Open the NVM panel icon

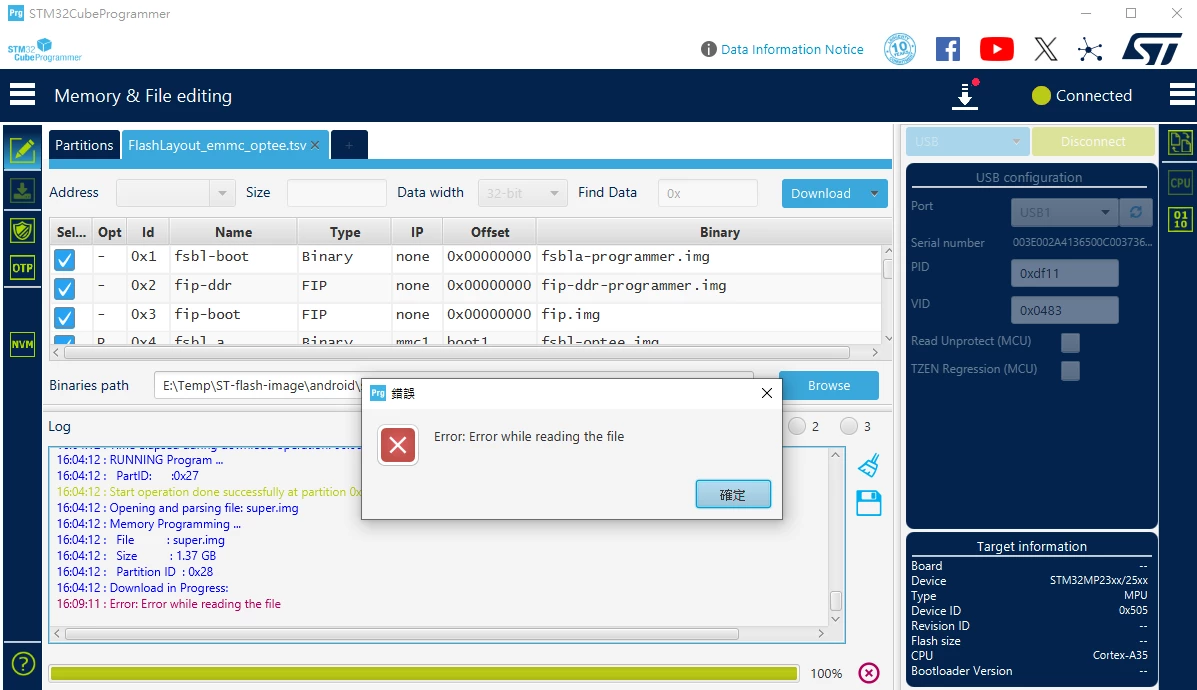(23, 344)
